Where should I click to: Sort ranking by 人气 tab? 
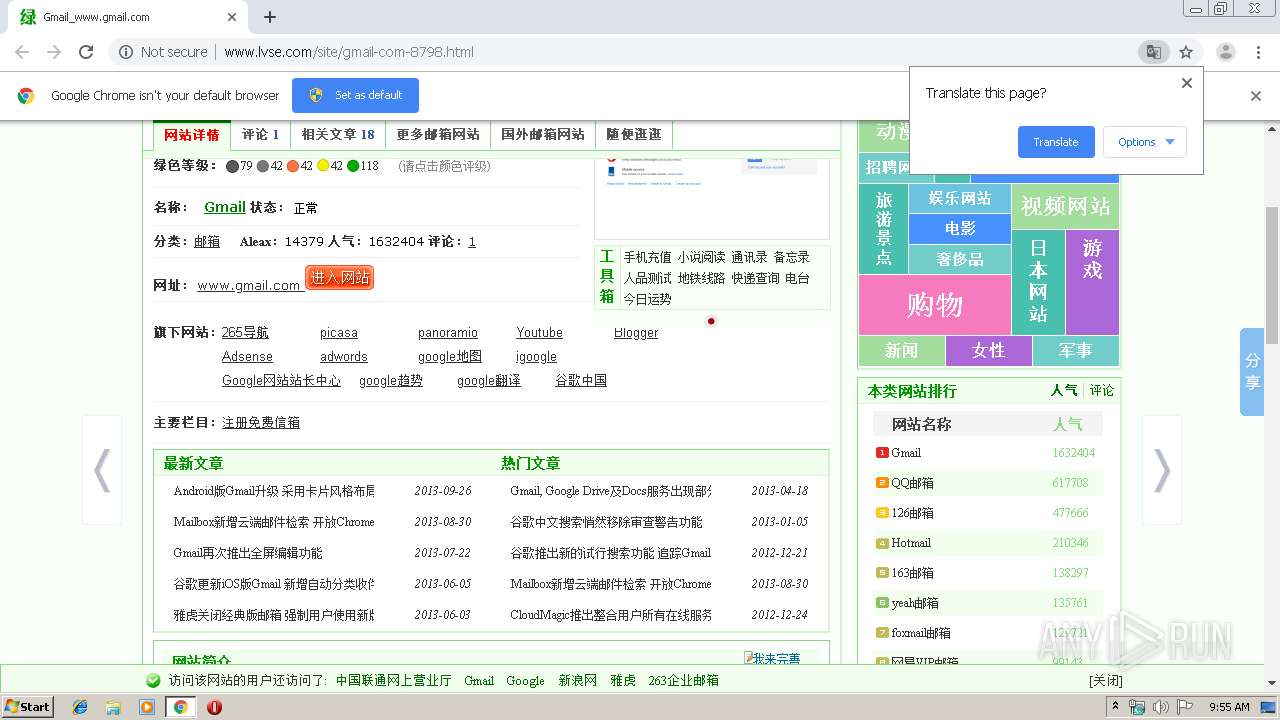pyautogui.click(x=1064, y=391)
